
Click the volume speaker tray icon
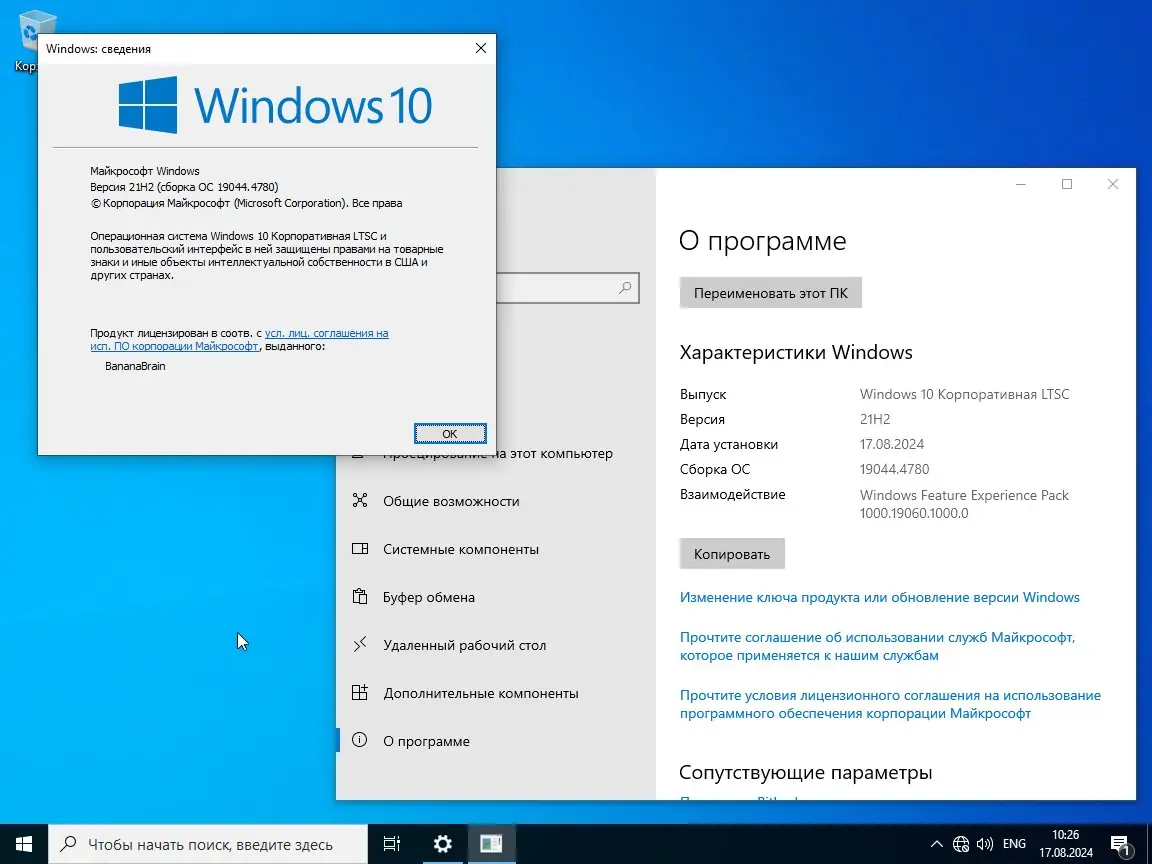tap(984, 844)
